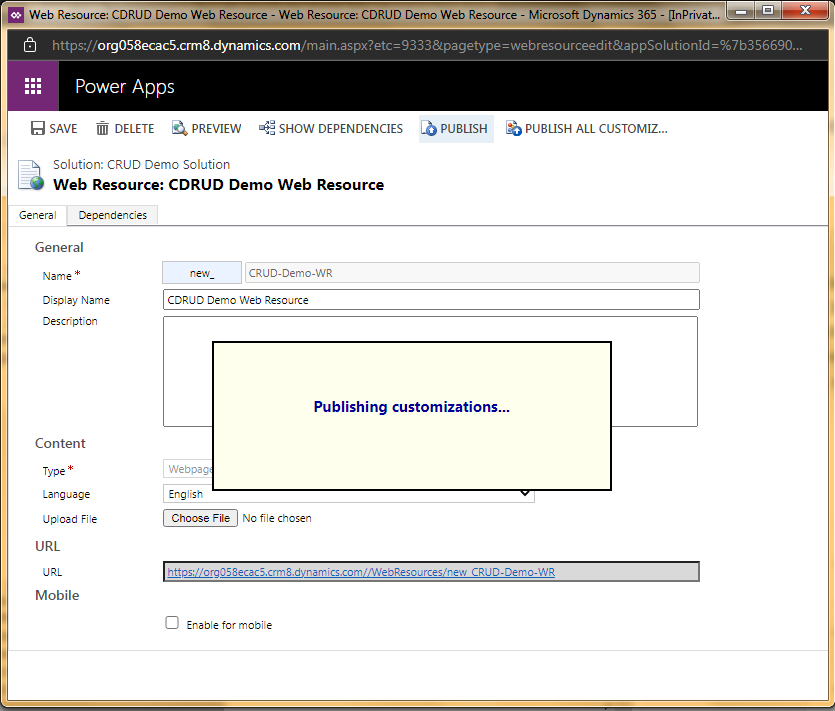835x711 pixels.
Task: Click the Web Resource heading text
Action: point(218,185)
